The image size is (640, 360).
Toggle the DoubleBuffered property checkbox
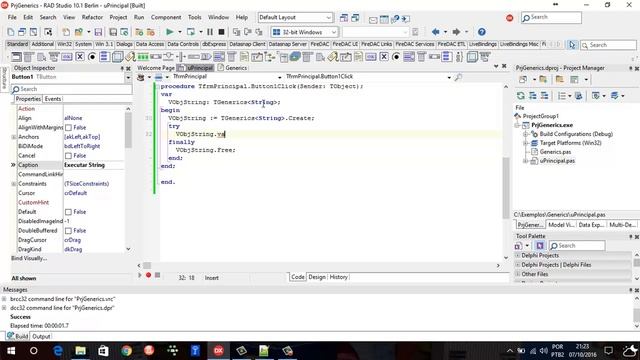click(69, 231)
